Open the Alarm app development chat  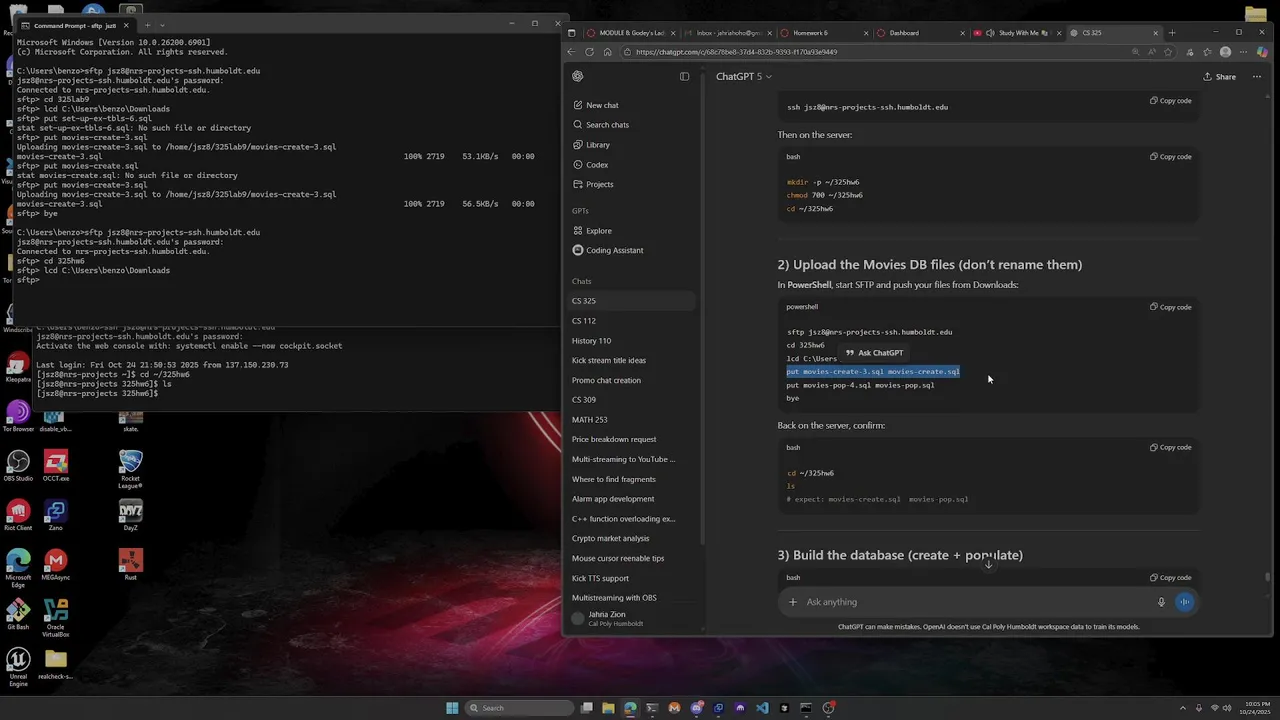(x=631, y=499)
